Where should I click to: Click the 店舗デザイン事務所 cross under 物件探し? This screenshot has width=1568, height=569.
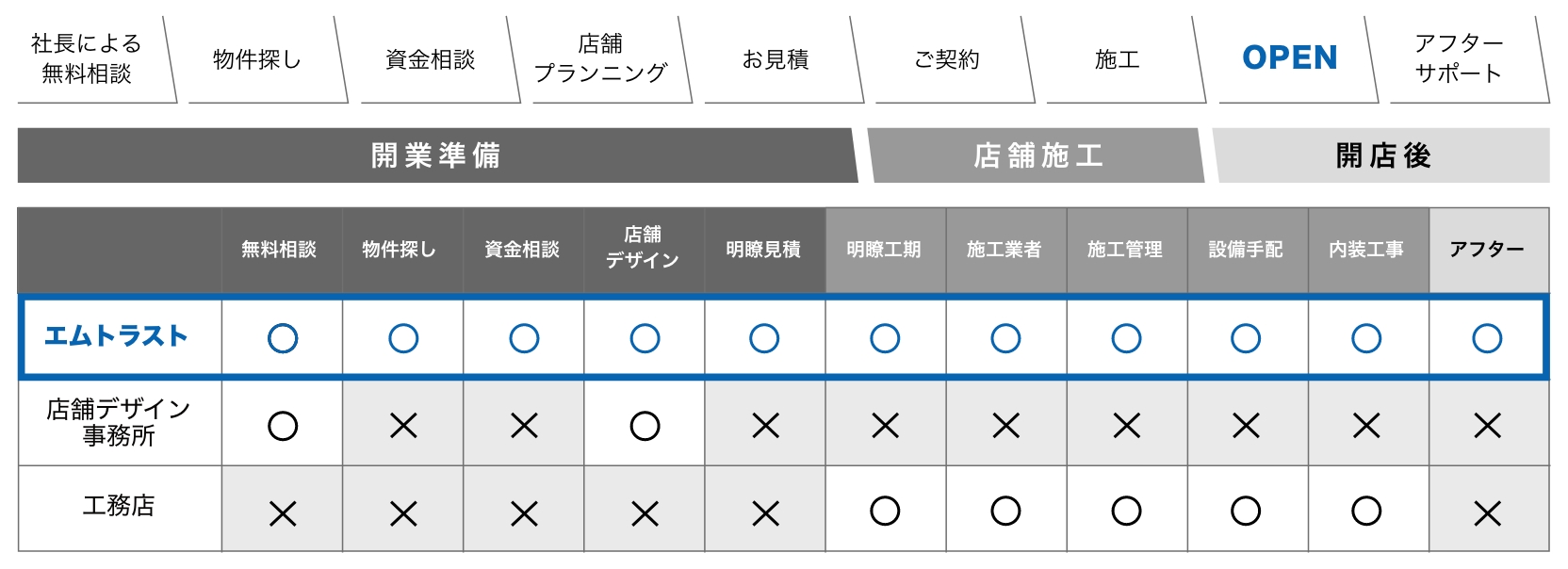[x=403, y=427]
